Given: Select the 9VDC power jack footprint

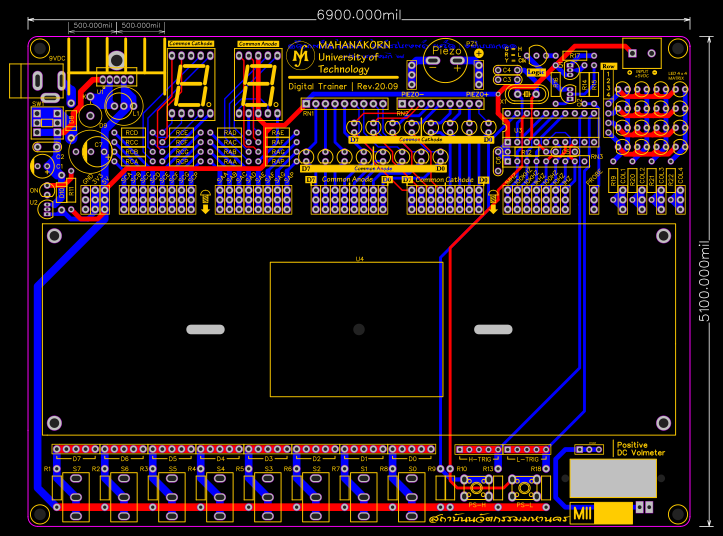Looking at the screenshot, I should point(37,81).
